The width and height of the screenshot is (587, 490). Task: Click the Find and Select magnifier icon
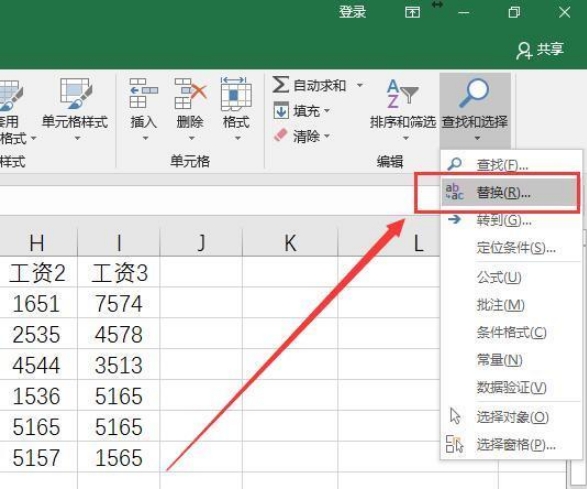point(474,93)
